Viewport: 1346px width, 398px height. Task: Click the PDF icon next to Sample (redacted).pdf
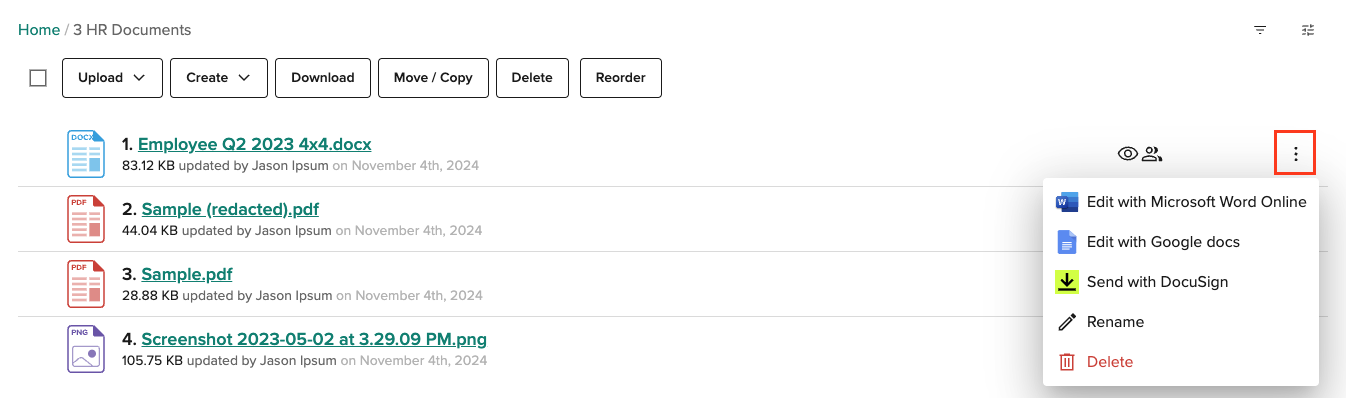coord(85,219)
